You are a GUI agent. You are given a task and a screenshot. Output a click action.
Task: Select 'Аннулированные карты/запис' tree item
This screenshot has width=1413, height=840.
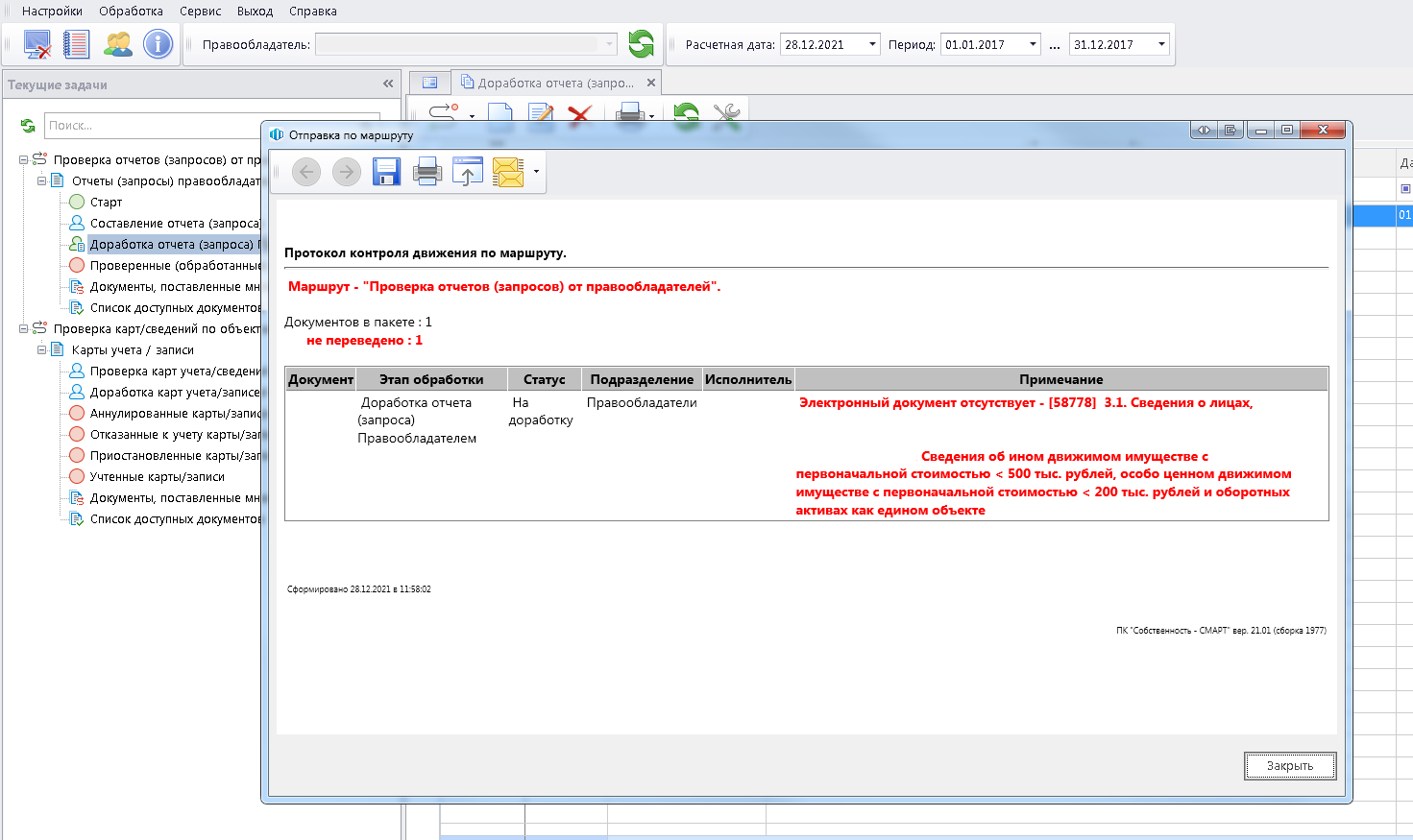click(175, 414)
